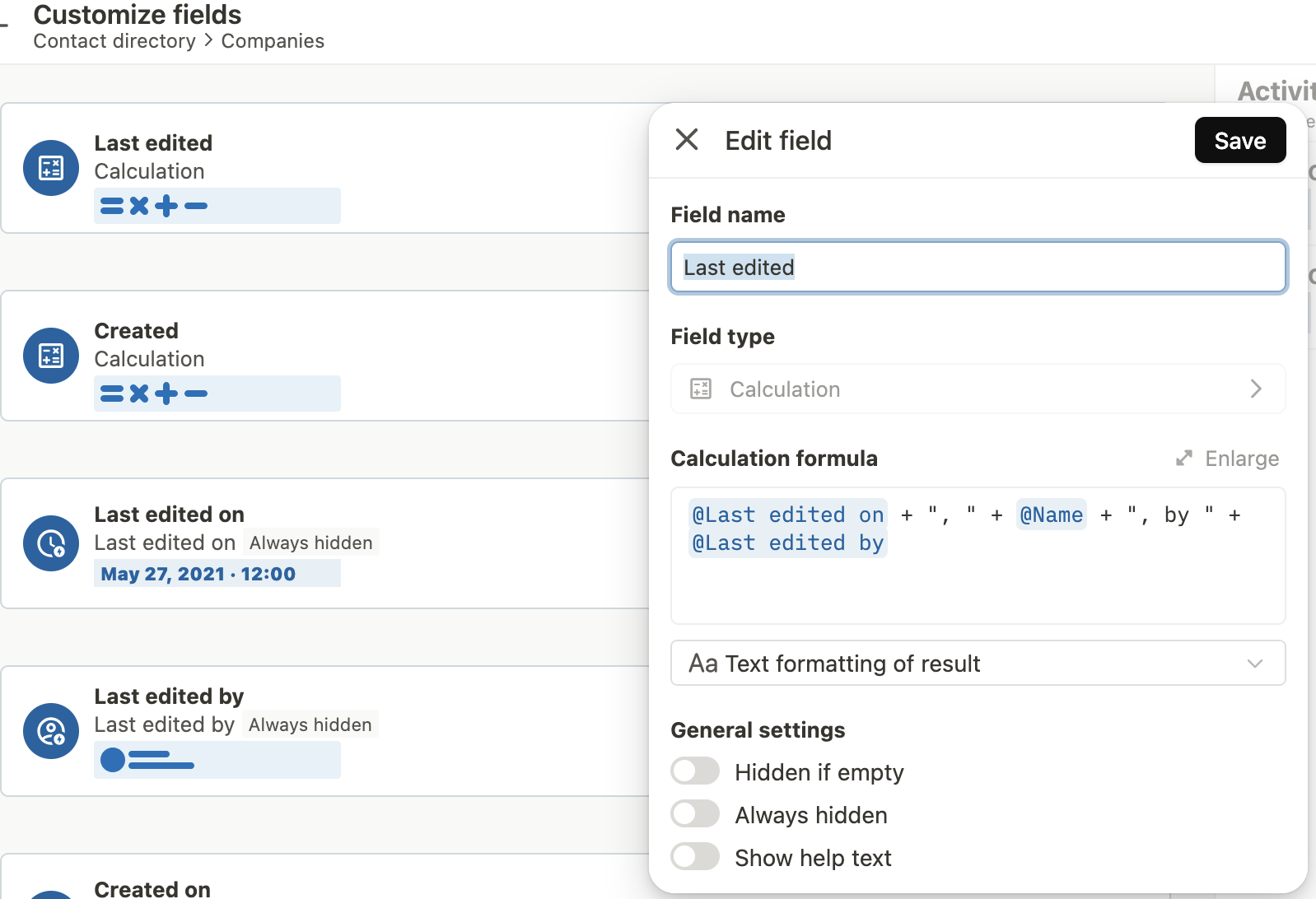This screenshot has width=1316, height=899.
Task: Click inside the calculation formula text area
Action: pos(978,556)
